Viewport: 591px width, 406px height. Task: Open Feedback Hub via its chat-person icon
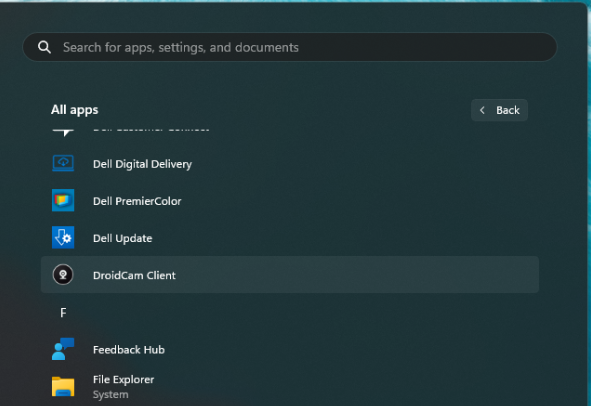(x=63, y=349)
